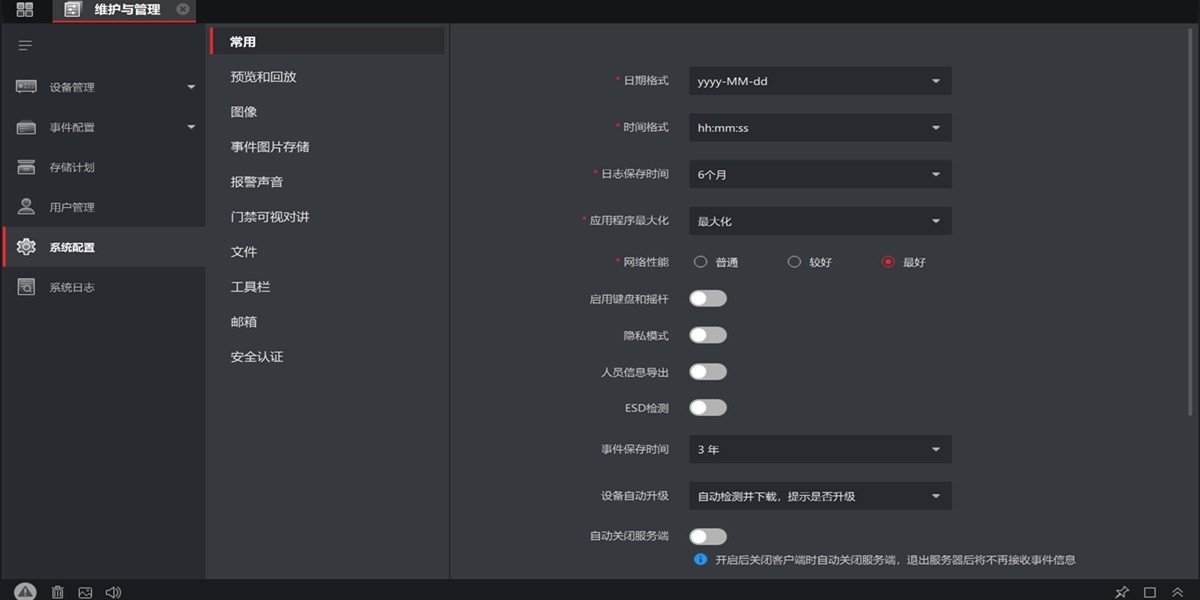Expand the 事件配置 submenu chevron
Viewport: 1200px width, 600px height.
(x=190, y=126)
